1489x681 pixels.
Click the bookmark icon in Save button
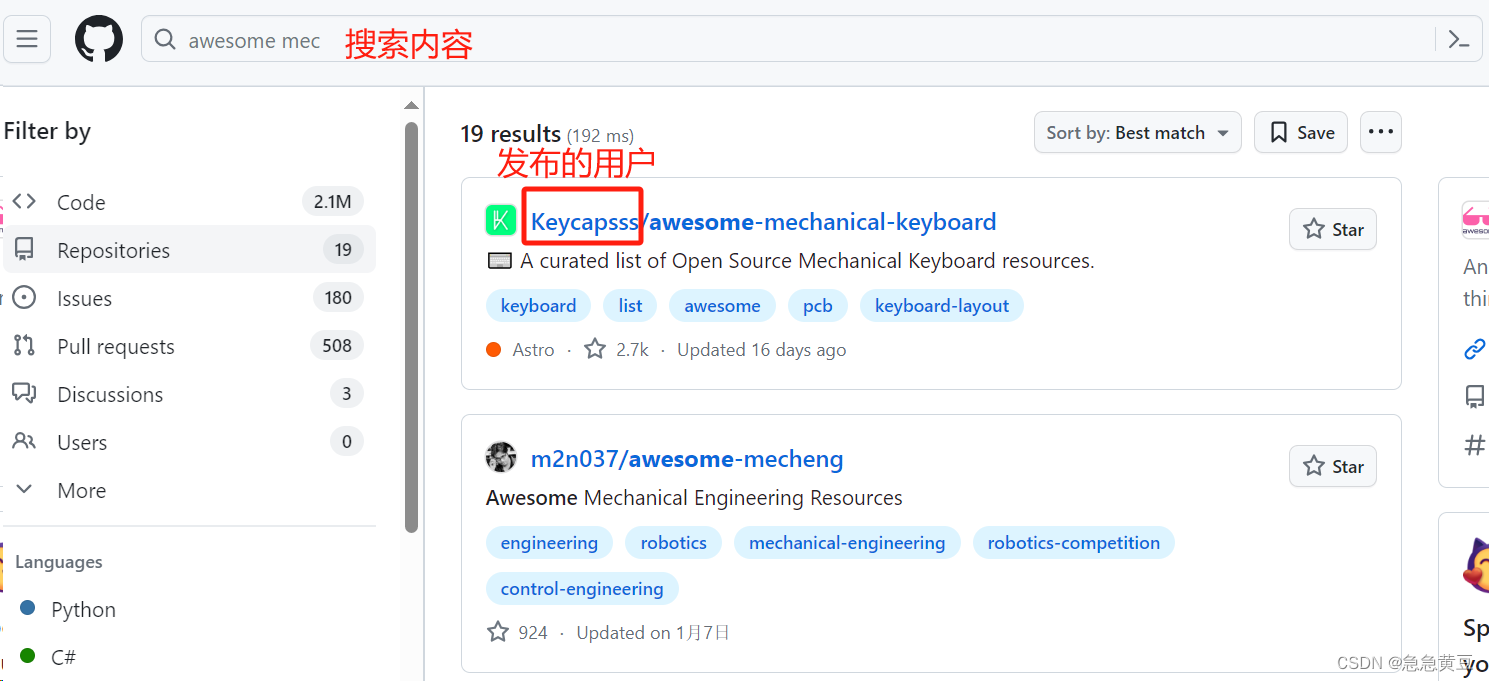click(x=1278, y=132)
